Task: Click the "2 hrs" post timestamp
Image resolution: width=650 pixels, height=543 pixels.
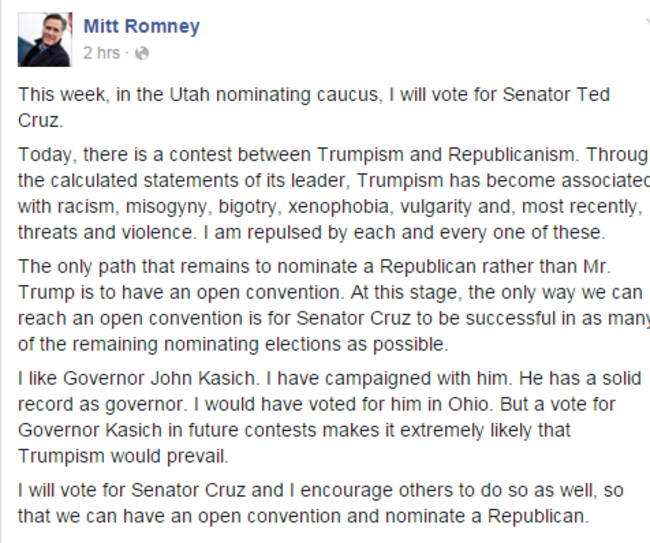Action: tap(103, 52)
